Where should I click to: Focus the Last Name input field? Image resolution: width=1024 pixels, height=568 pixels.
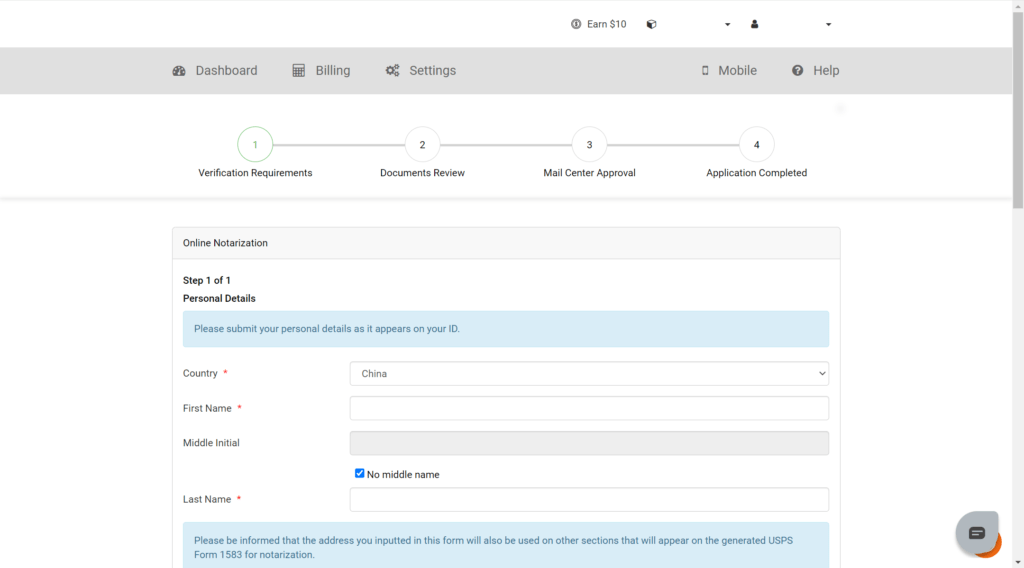point(589,499)
